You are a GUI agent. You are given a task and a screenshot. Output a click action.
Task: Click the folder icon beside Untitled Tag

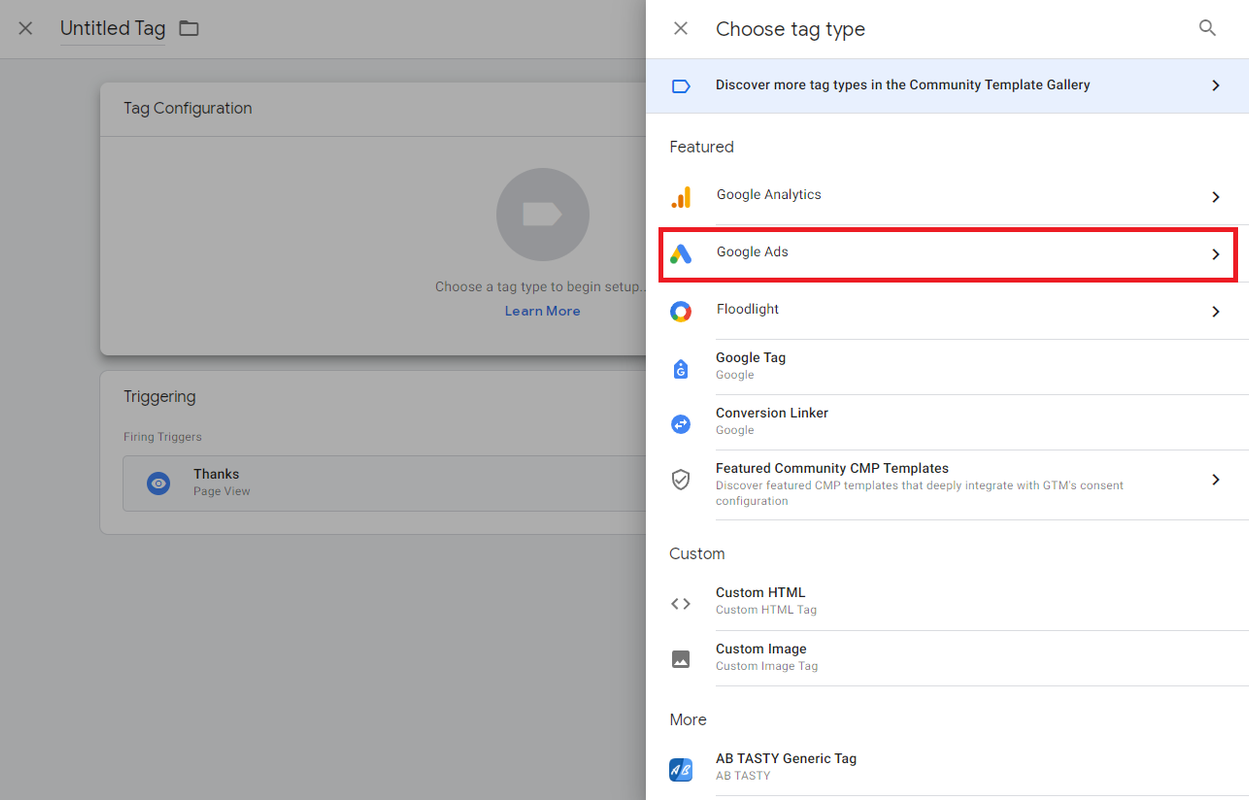tap(189, 28)
